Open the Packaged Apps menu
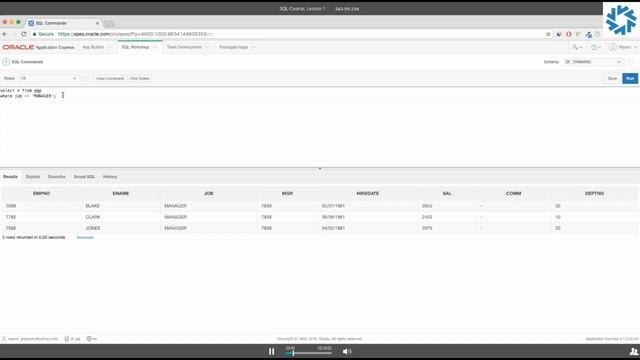 pyautogui.click(x=233, y=47)
